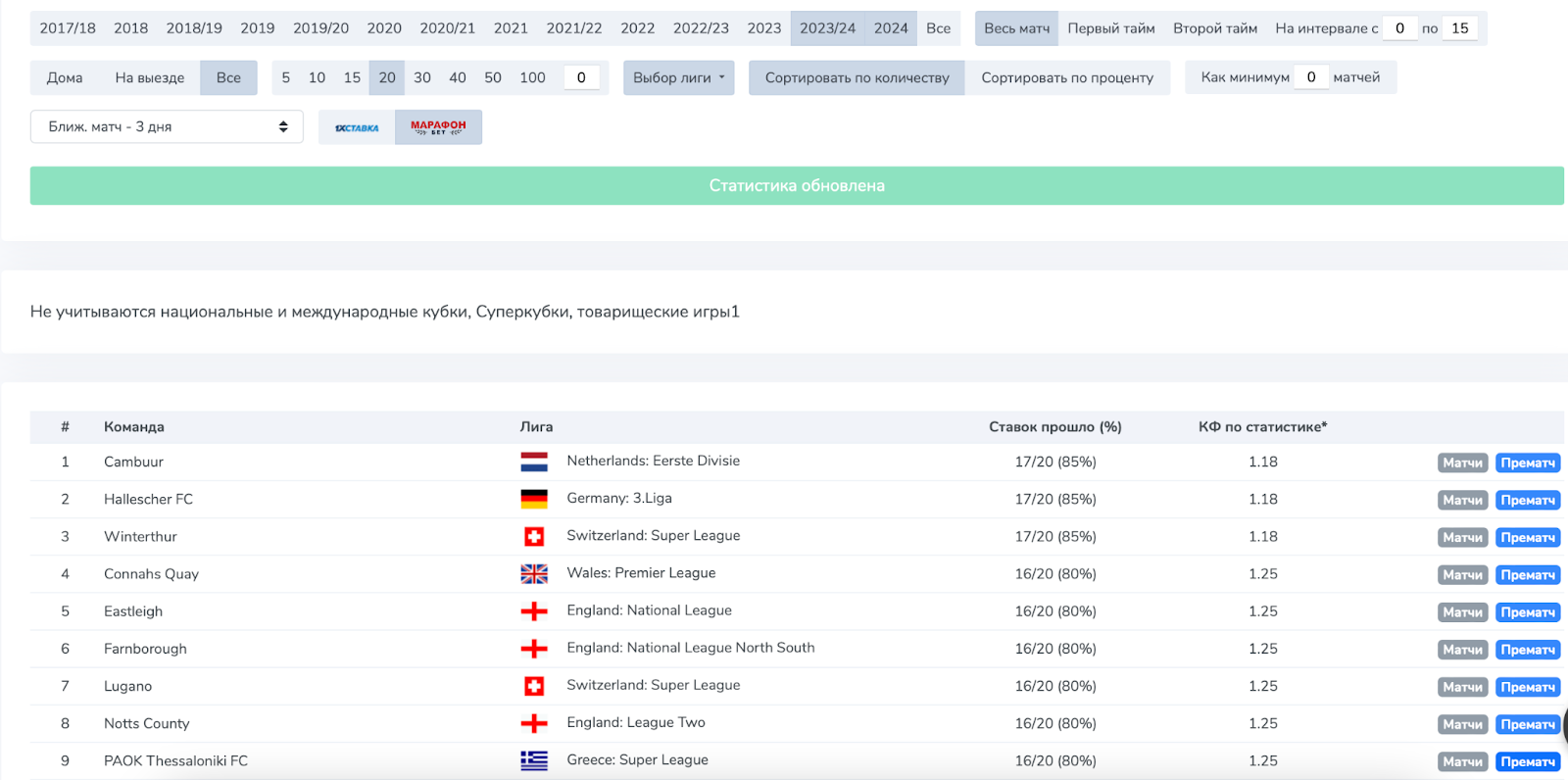Select the На интервале с option
This screenshot has width=1568, height=780.
click(x=1326, y=28)
